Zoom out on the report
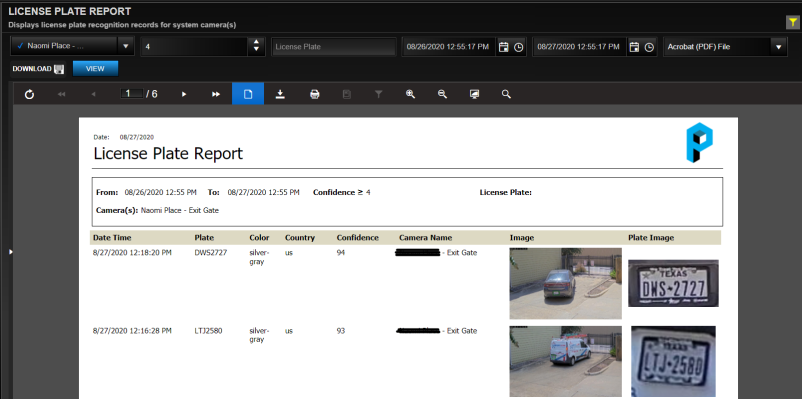 442,94
